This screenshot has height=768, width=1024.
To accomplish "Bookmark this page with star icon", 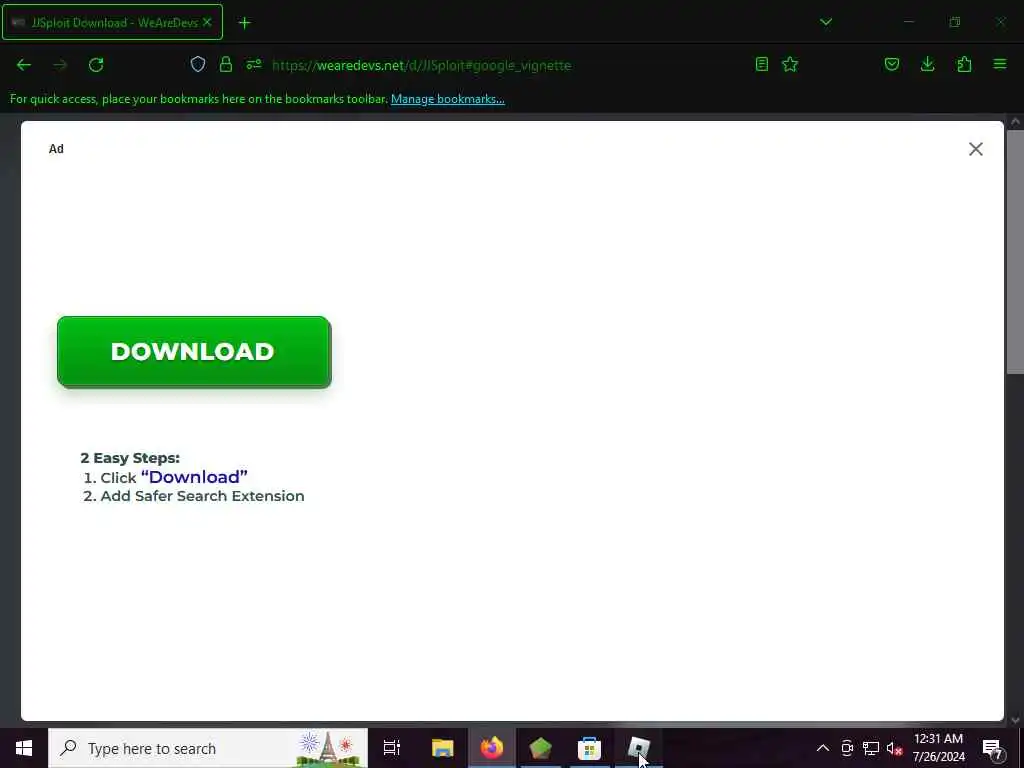I will [x=790, y=64].
